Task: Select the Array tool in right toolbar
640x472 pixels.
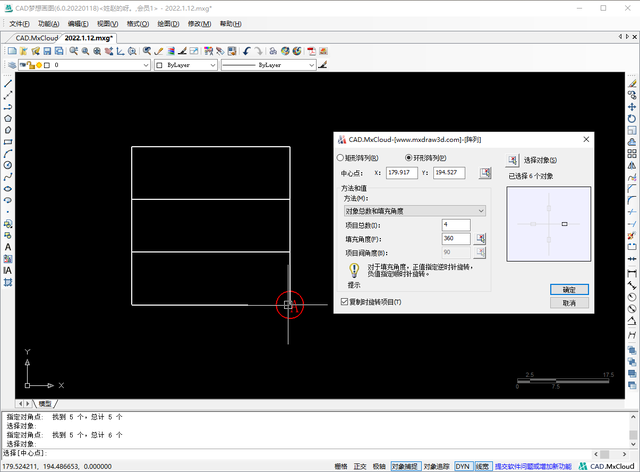Action: point(632,154)
